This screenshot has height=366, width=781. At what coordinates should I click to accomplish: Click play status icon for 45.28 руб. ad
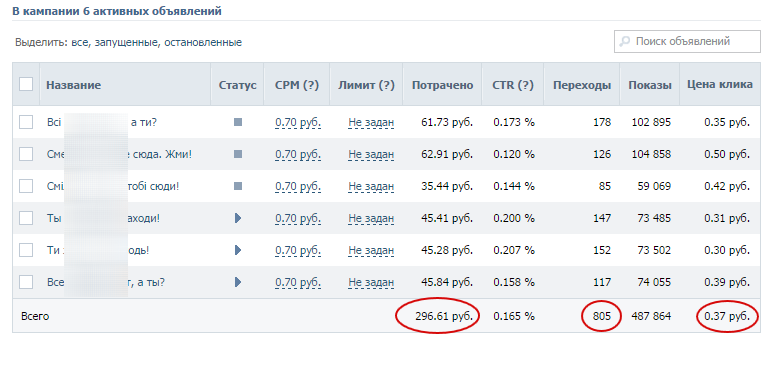238,250
